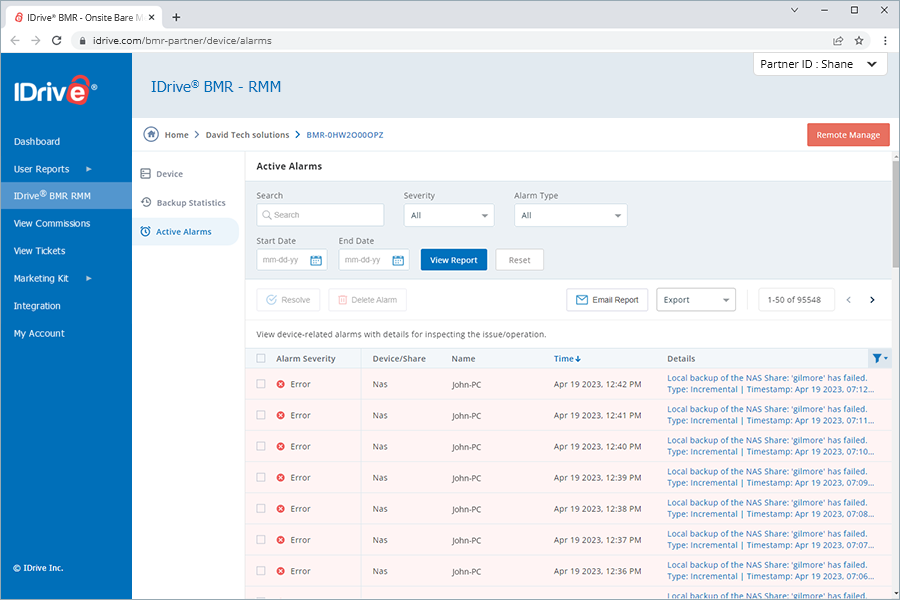
Task: Expand the Marketing Kit submenu arrow
Action: (89, 278)
